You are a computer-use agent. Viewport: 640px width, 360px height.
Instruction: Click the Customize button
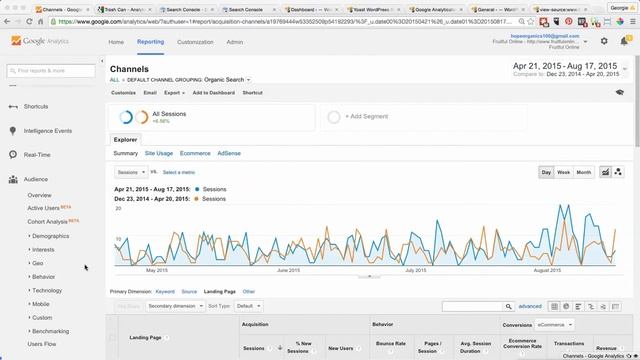click(123, 93)
